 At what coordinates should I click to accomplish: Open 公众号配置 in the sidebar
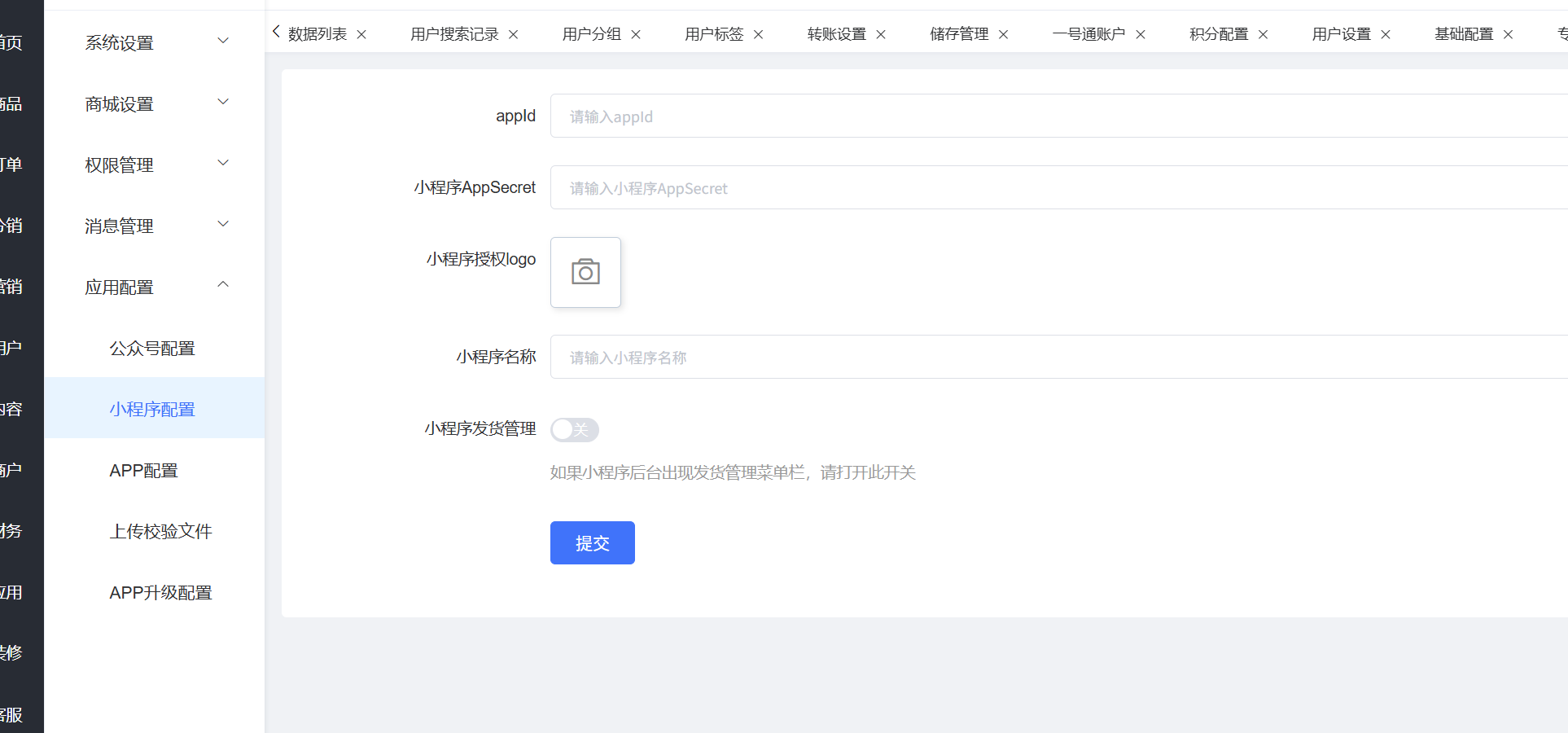(x=152, y=349)
